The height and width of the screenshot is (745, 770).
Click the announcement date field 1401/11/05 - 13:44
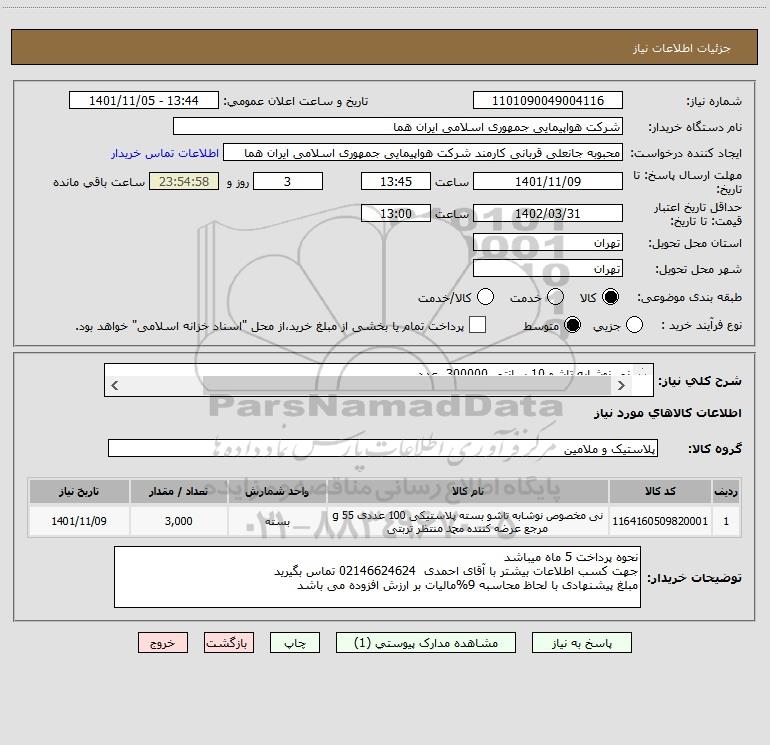(x=144, y=101)
